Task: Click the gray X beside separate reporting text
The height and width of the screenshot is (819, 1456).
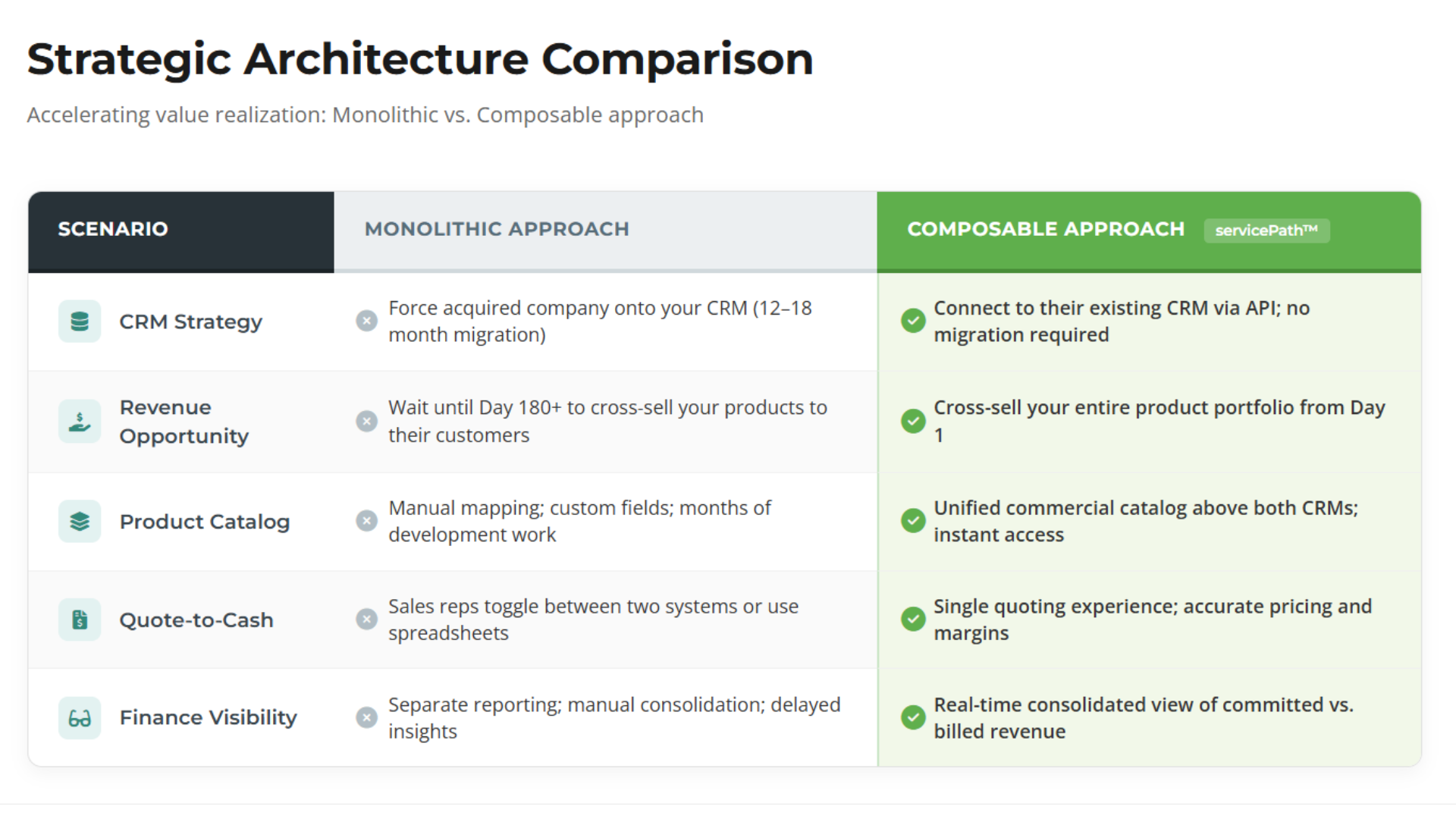Action: (367, 717)
